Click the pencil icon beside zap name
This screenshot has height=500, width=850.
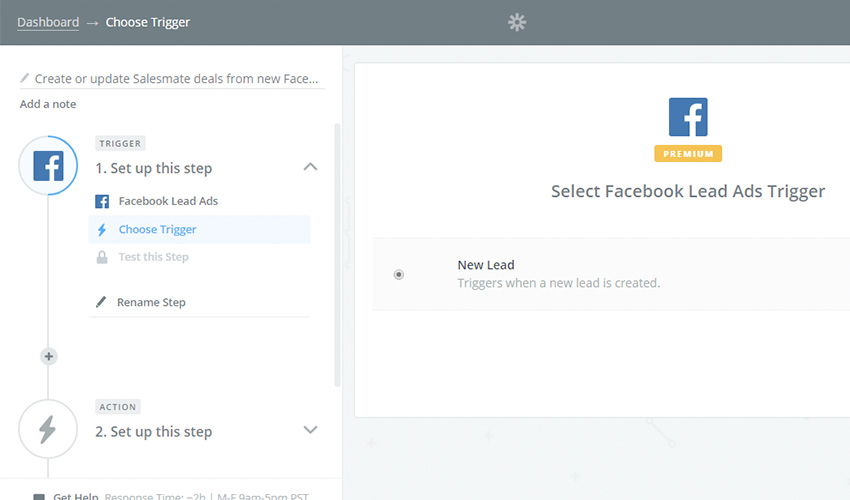click(24, 78)
